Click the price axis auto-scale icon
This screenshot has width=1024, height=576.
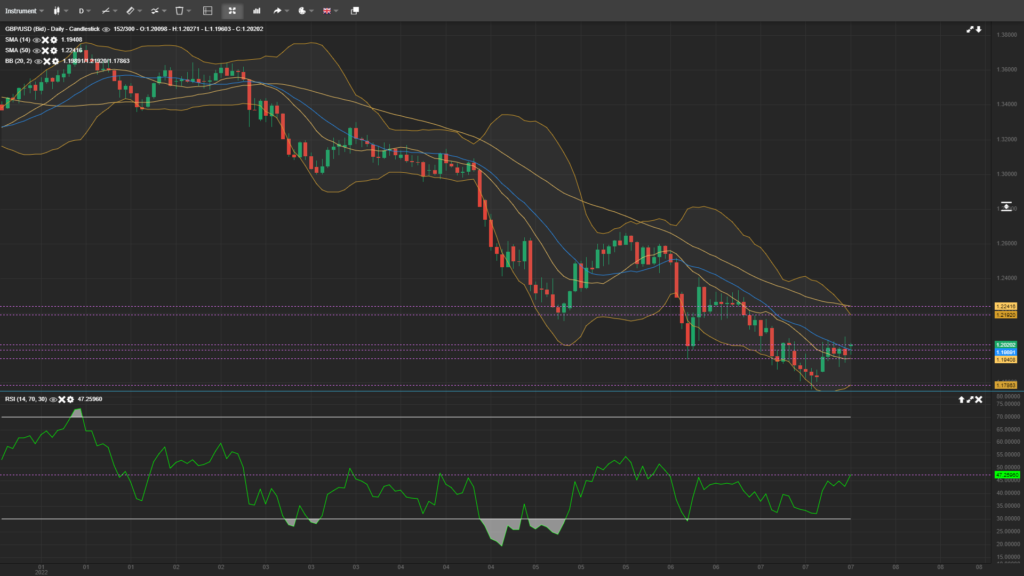(x=1006, y=207)
